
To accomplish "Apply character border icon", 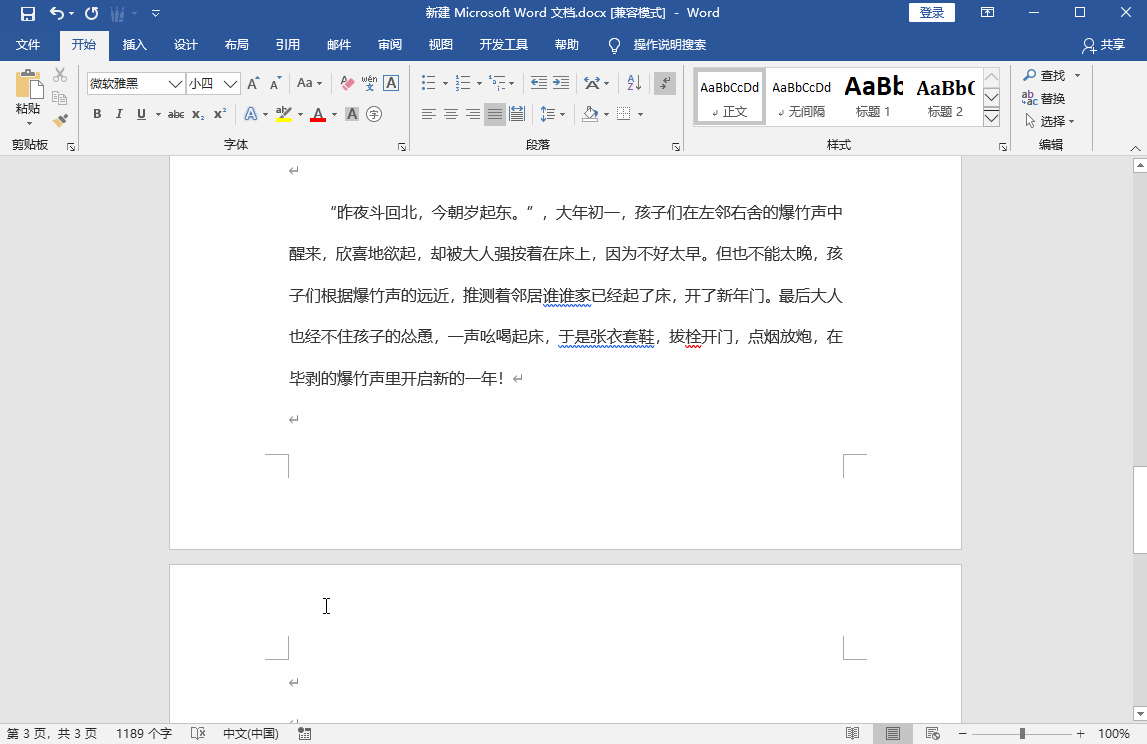I will [391, 83].
